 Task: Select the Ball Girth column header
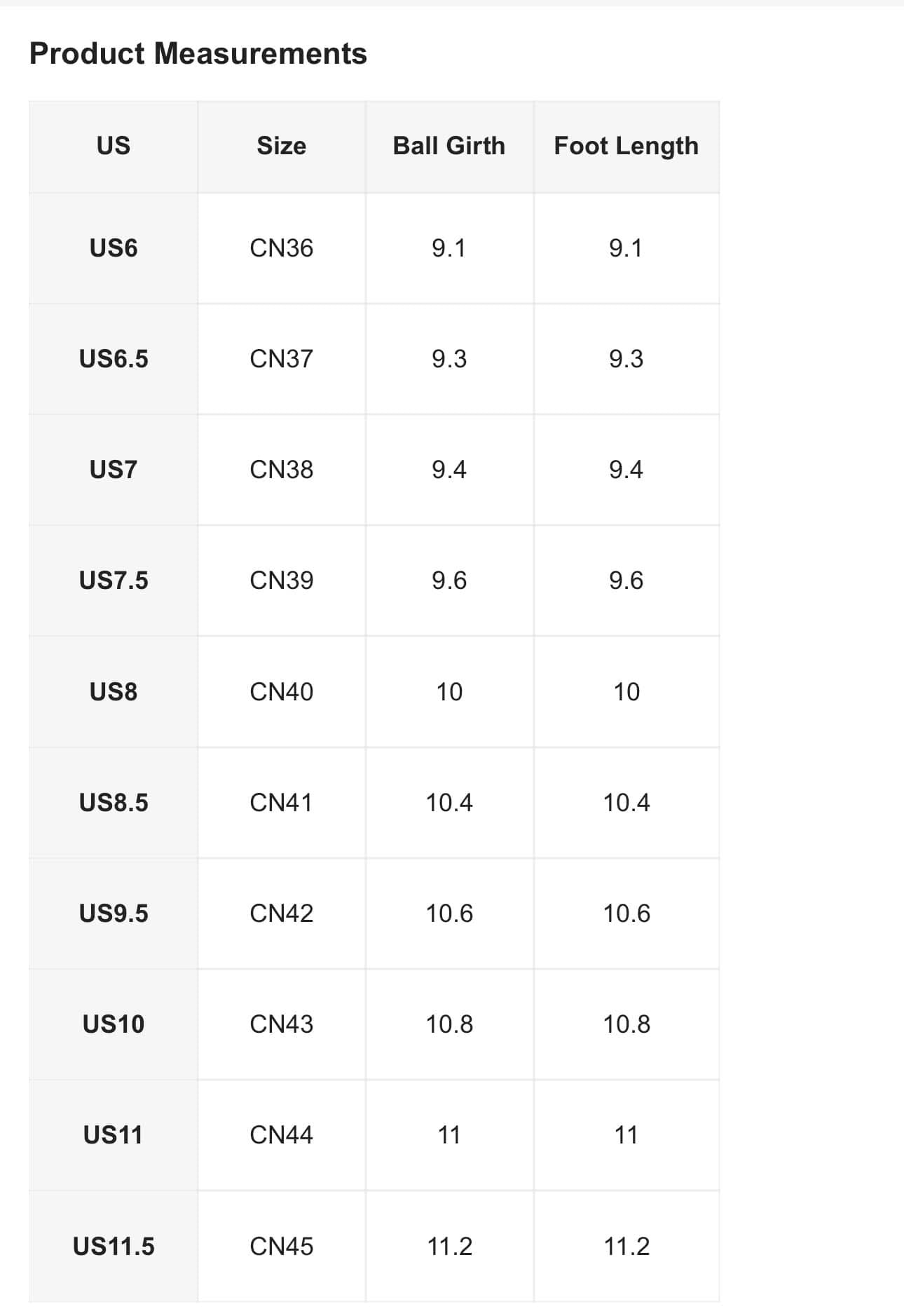(448, 146)
